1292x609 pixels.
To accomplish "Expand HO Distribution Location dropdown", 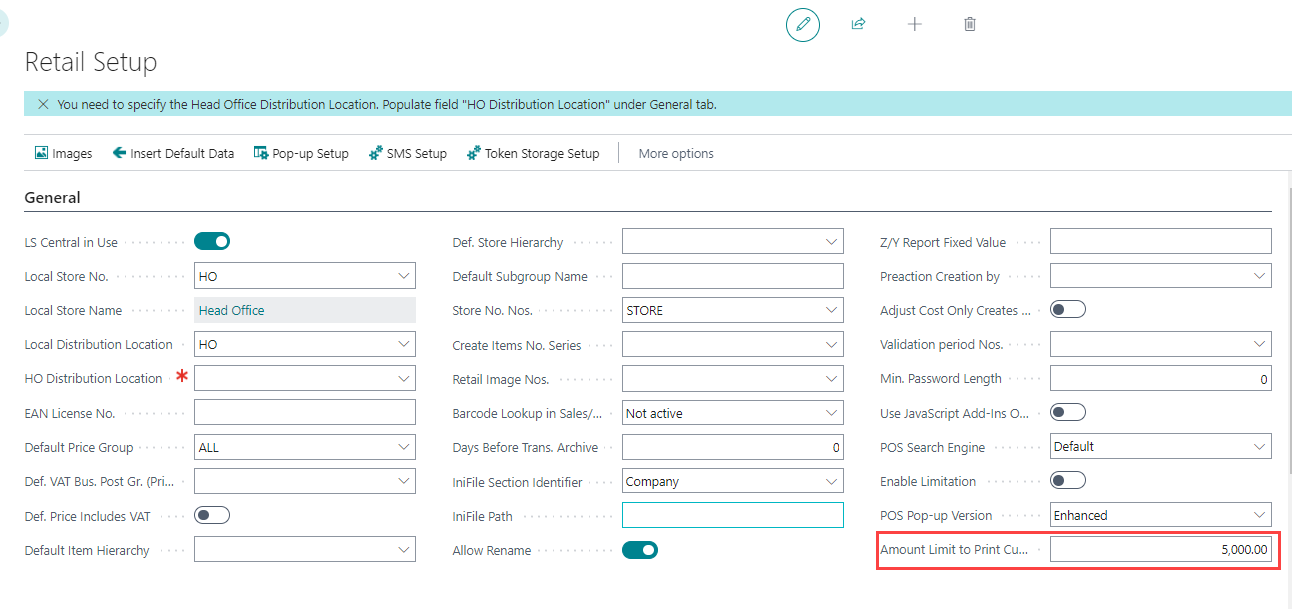I will click(x=404, y=378).
